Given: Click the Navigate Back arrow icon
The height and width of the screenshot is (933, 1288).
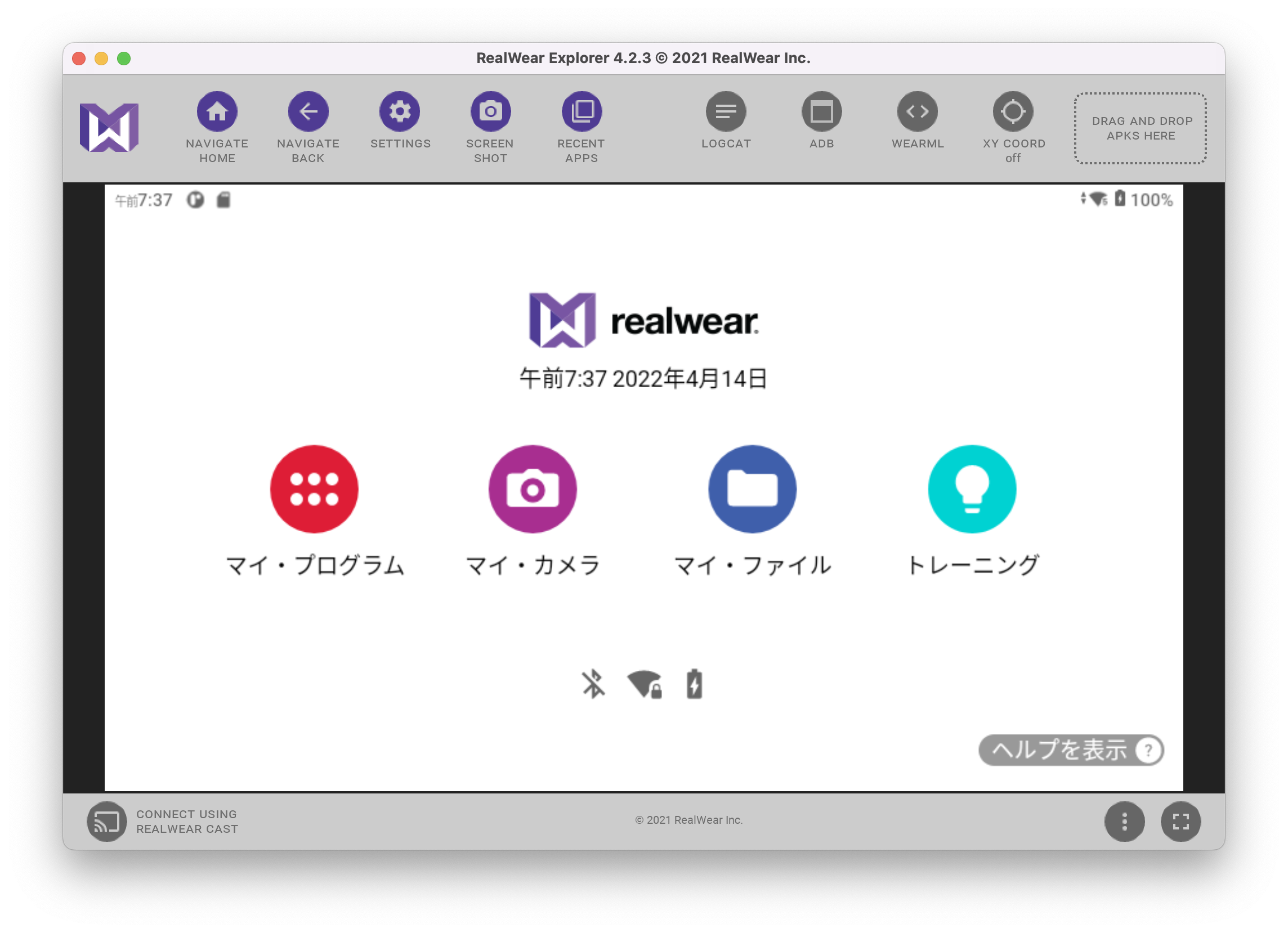Looking at the screenshot, I should pyautogui.click(x=307, y=111).
